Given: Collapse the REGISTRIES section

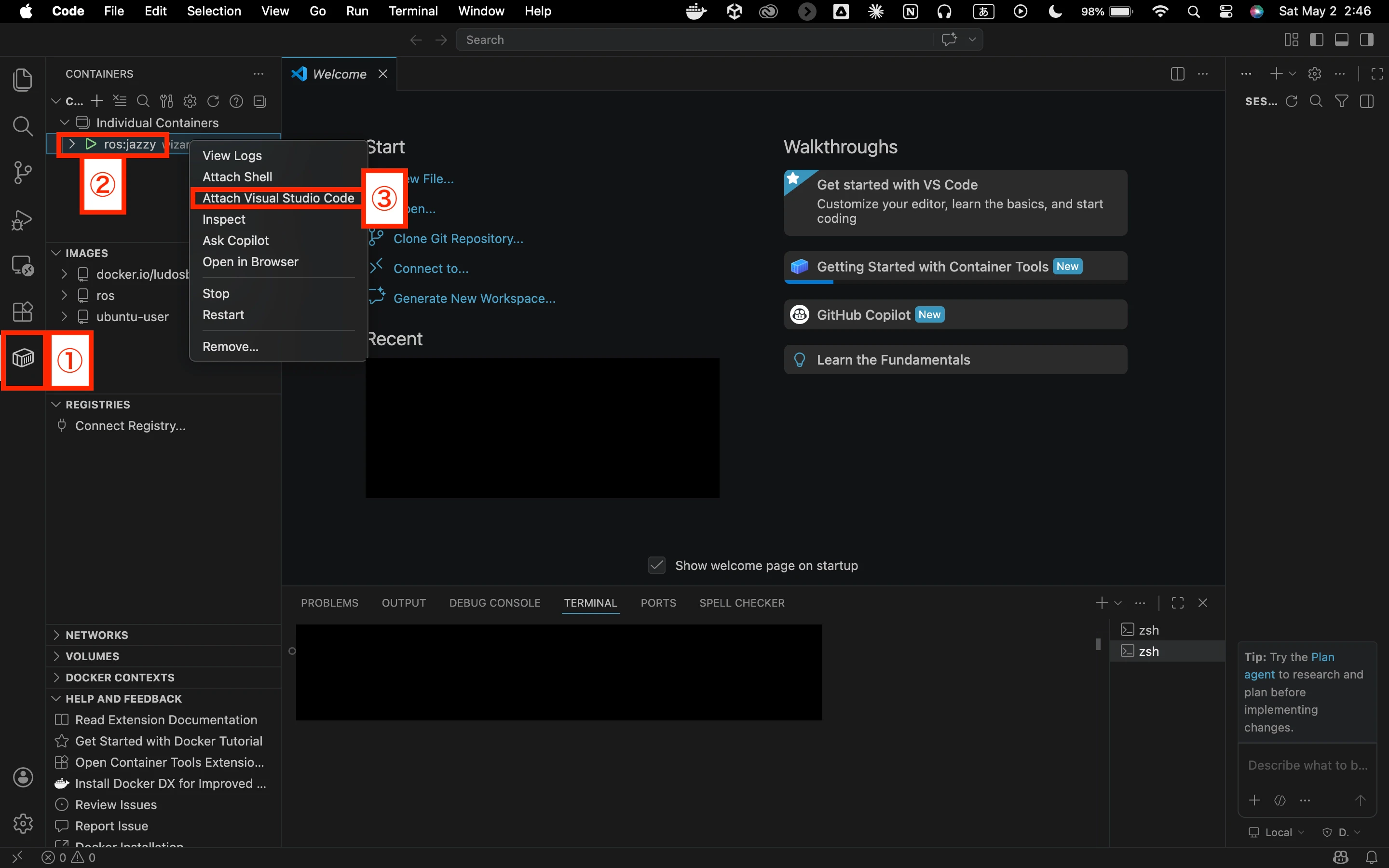Looking at the screenshot, I should click(x=56, y=405).
